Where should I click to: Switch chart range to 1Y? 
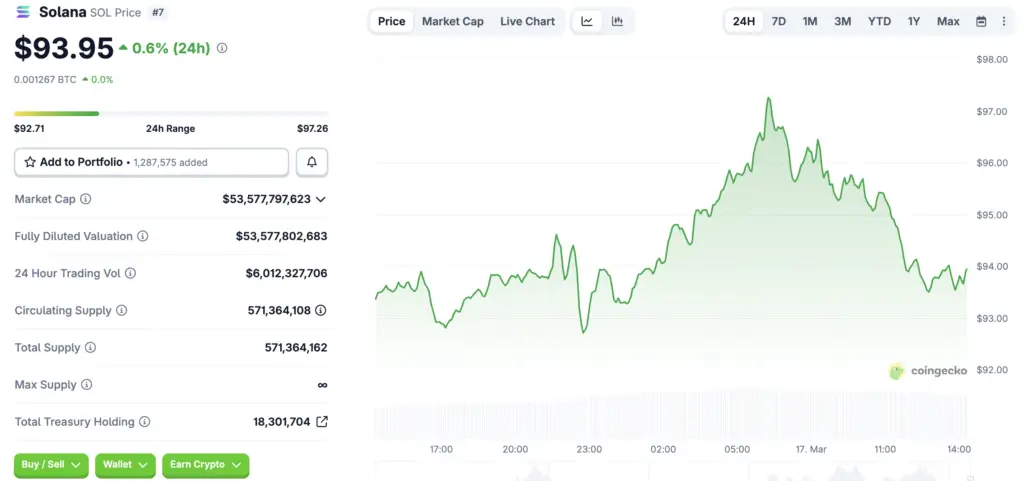(914, 21)
